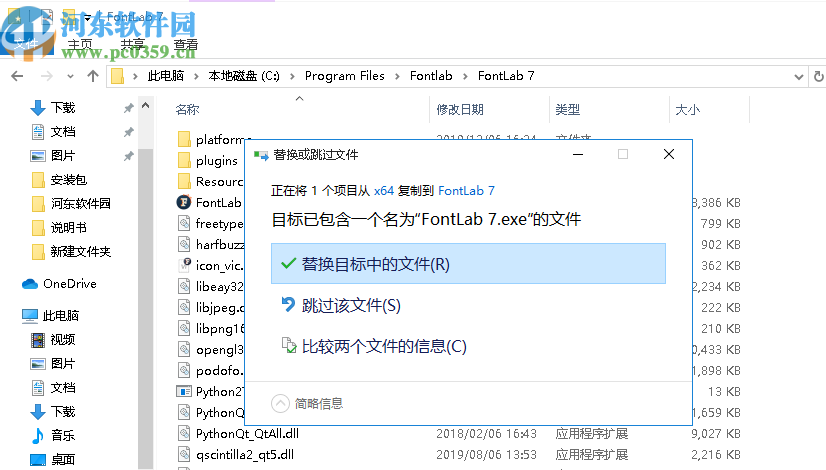Minimize the replace or skip dialog

(578, 154)
